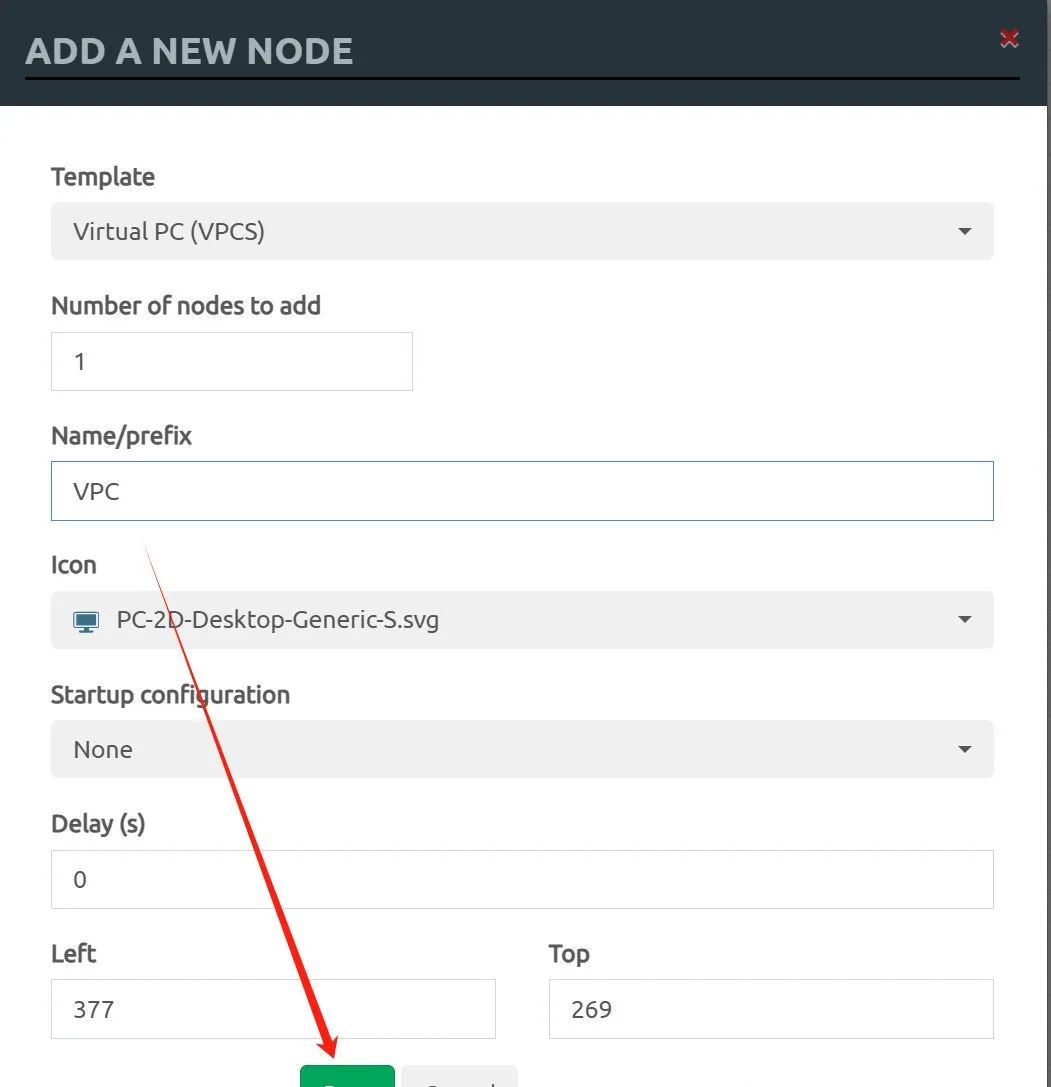Select the Top position field showing 269
Image resolution: width=1051 pixels, height=1087 pixels.
point(771,1009)
